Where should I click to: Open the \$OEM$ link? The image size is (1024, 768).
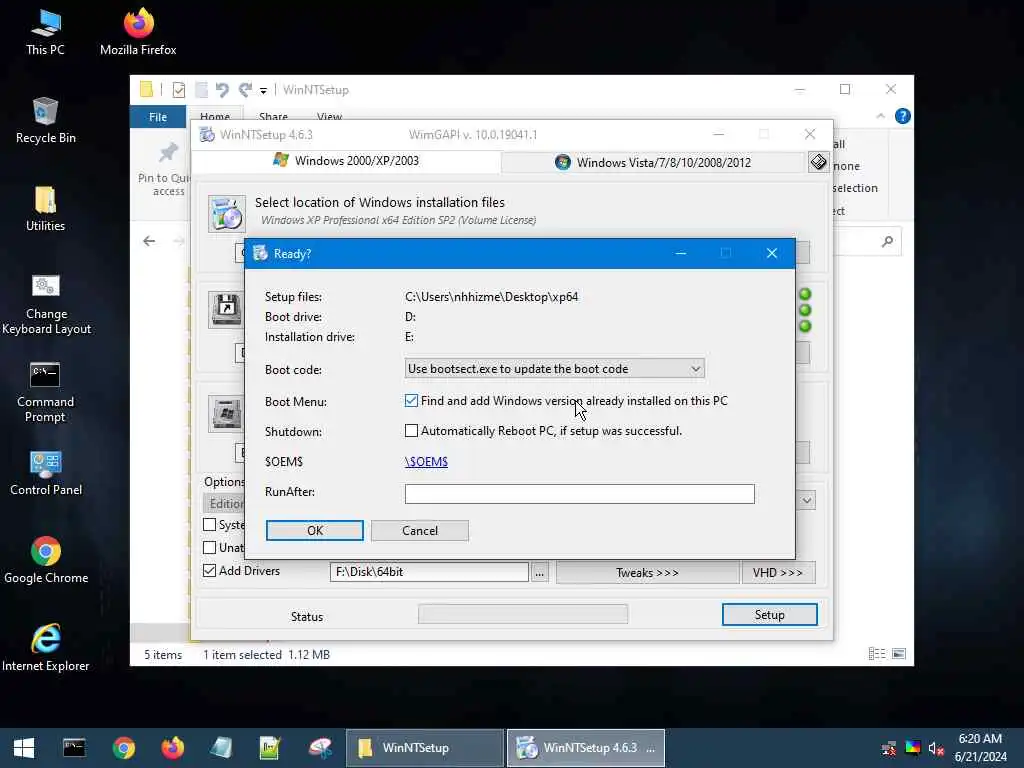click(426, 461)
